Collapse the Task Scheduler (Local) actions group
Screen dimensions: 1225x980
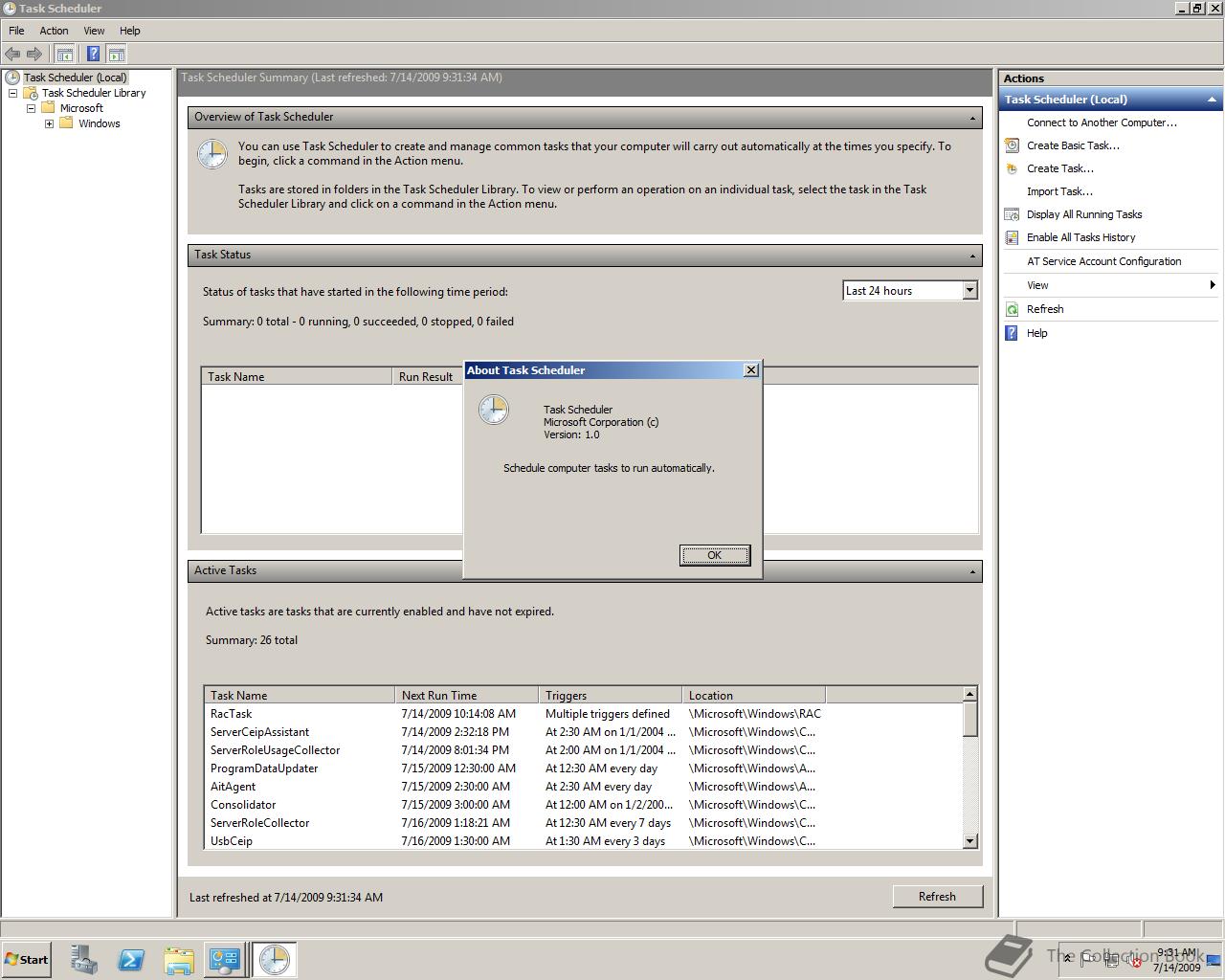pos(1212,100)
